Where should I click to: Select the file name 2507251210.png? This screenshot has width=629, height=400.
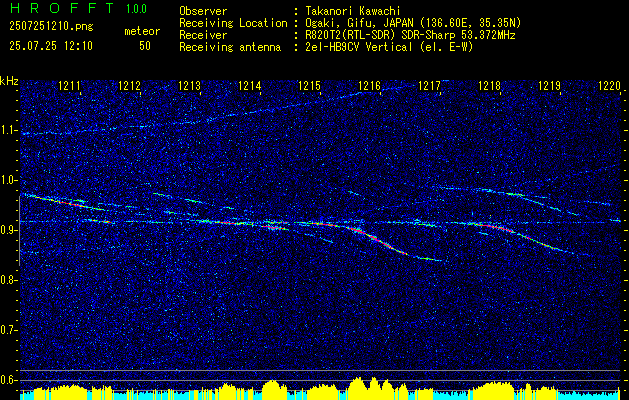pos(51,26)
